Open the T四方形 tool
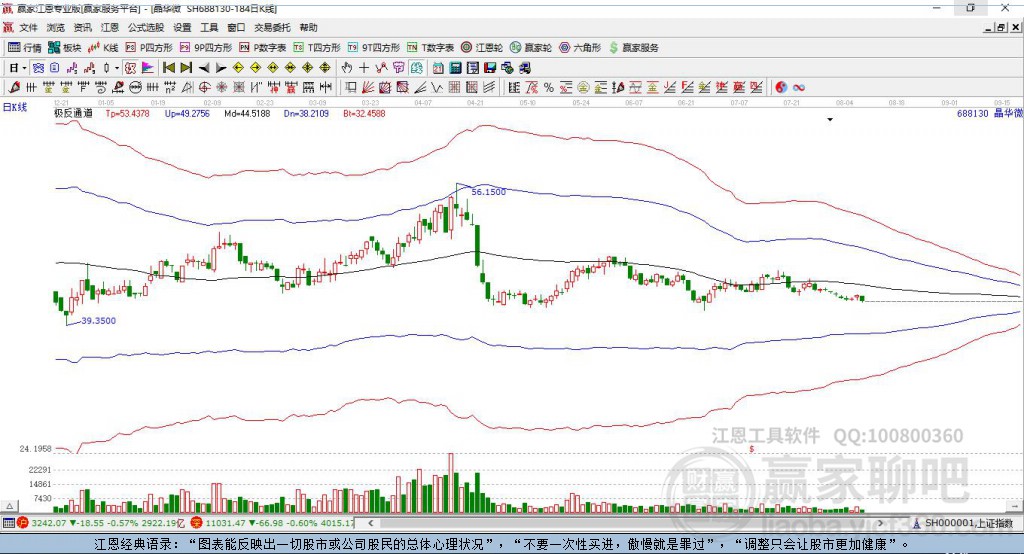1024x554 pixels. [x=317, y=48]
